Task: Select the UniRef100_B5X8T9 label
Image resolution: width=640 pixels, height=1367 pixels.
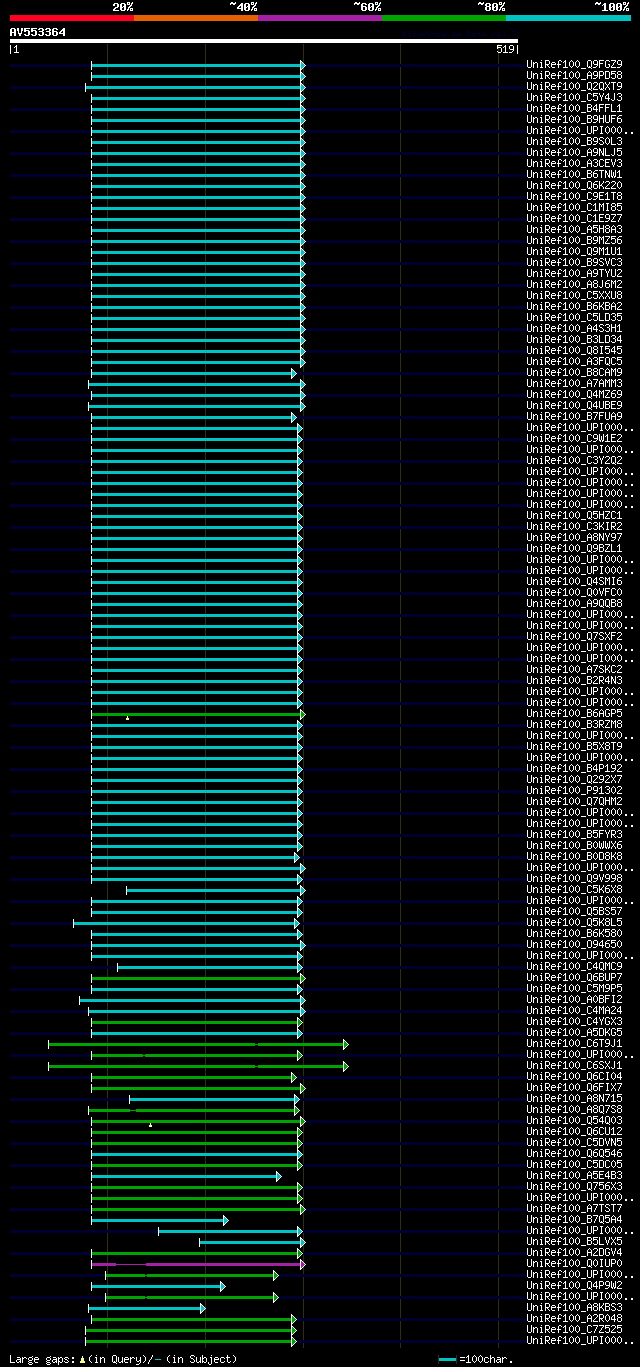Action: click(x=574, y=746)
